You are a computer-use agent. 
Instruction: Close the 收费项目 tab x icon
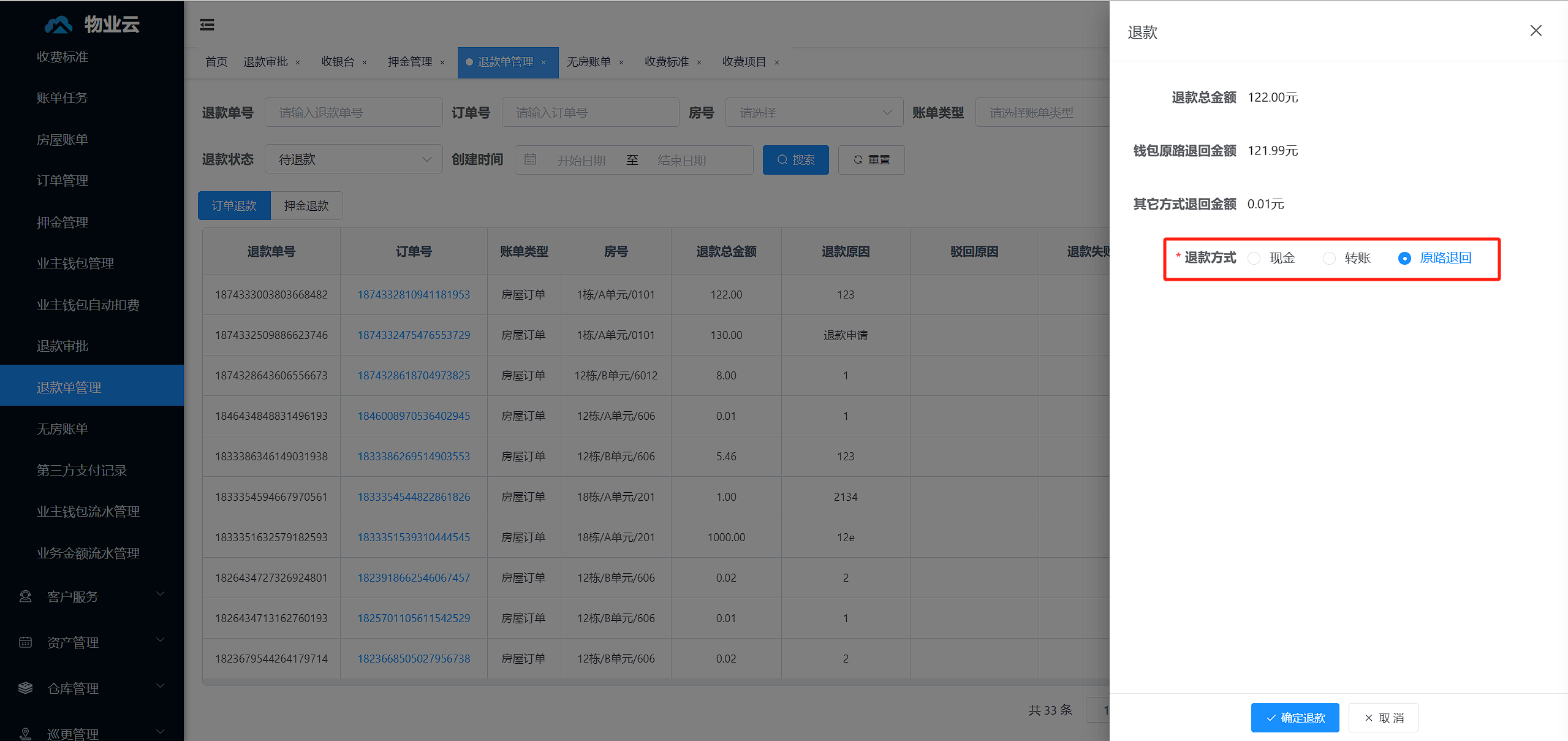pyautogui.click(x=777, y=63)
